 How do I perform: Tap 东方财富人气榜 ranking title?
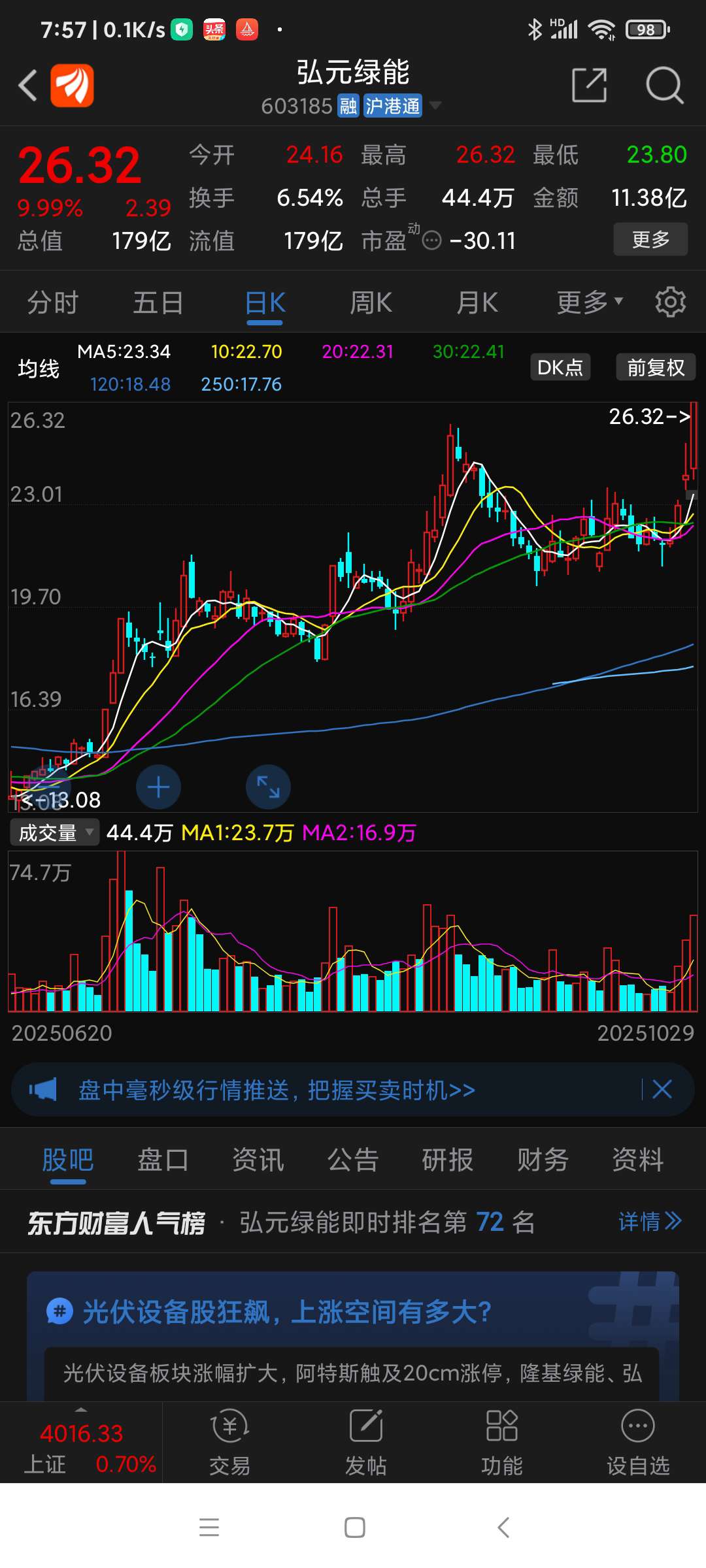click(x=116, y=1222)
